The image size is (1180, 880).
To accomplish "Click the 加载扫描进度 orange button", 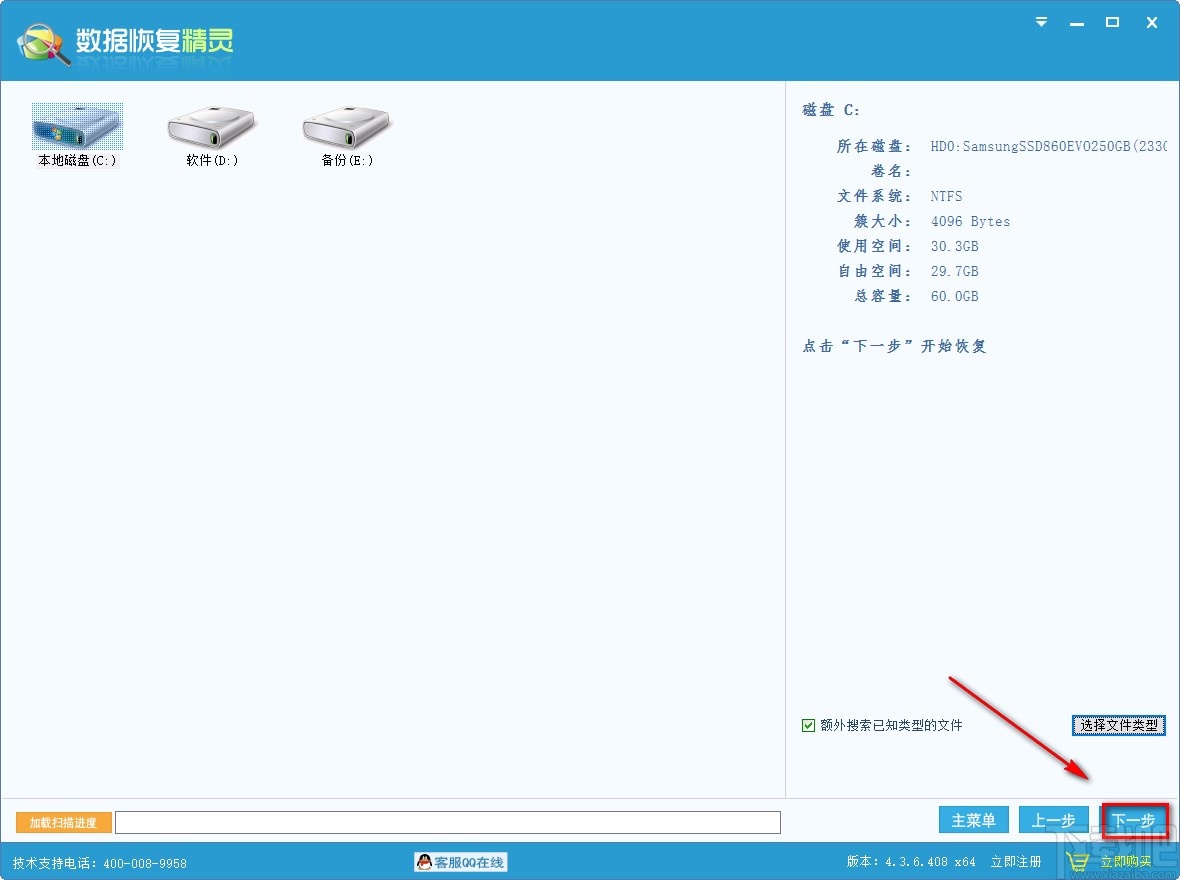I will [63, 822].
